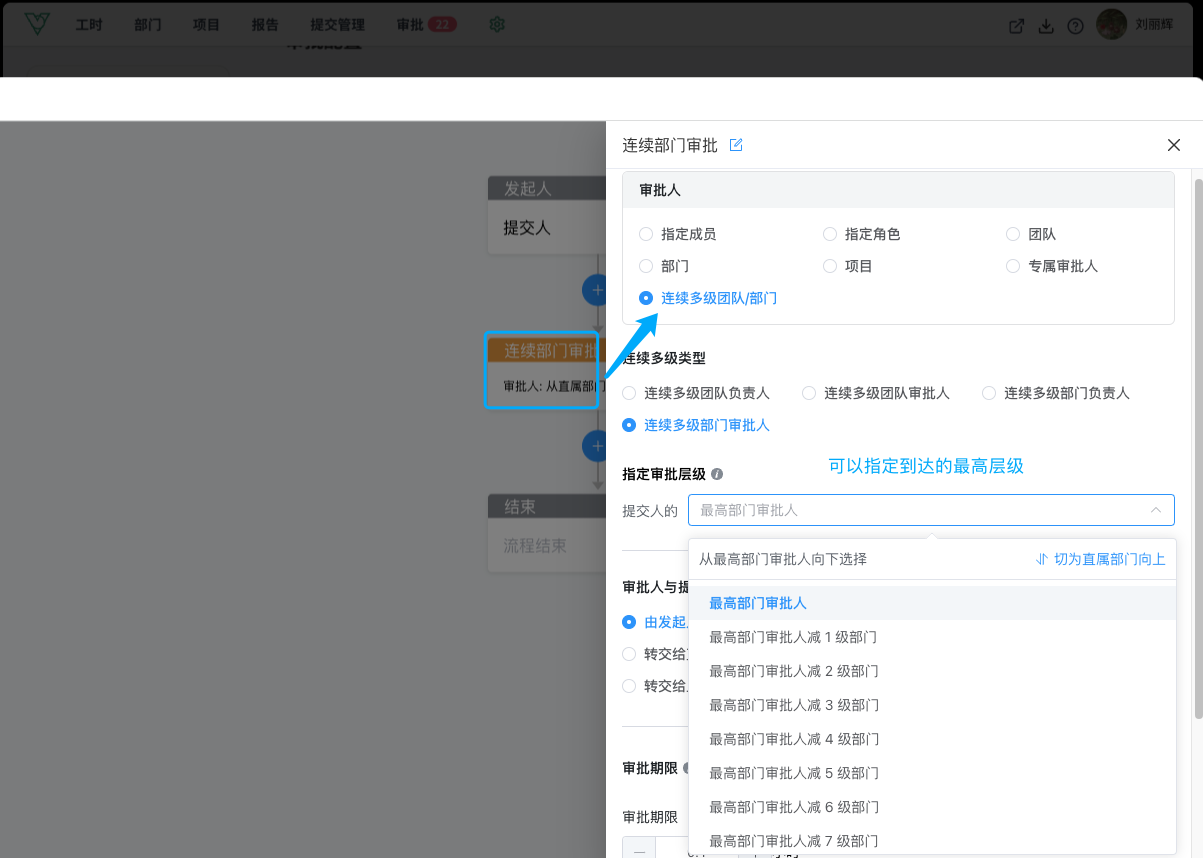Select the 专属审批人 radio option
The width and height of the screenshot is (1203, 858).
[x=1052, y=266]
